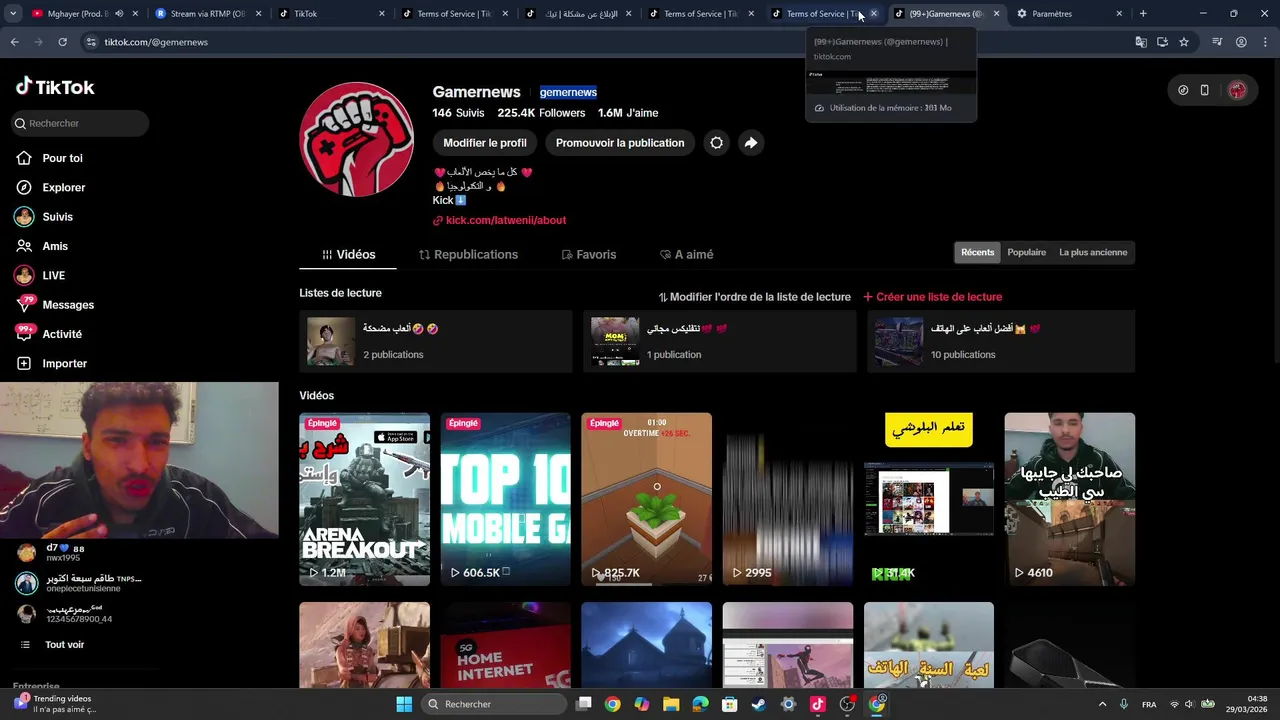Image resolution: width=1280 pixels, height=720 pixels.
Task: Open translate page icon in address bar
Action: click(x=1141, y=42)
